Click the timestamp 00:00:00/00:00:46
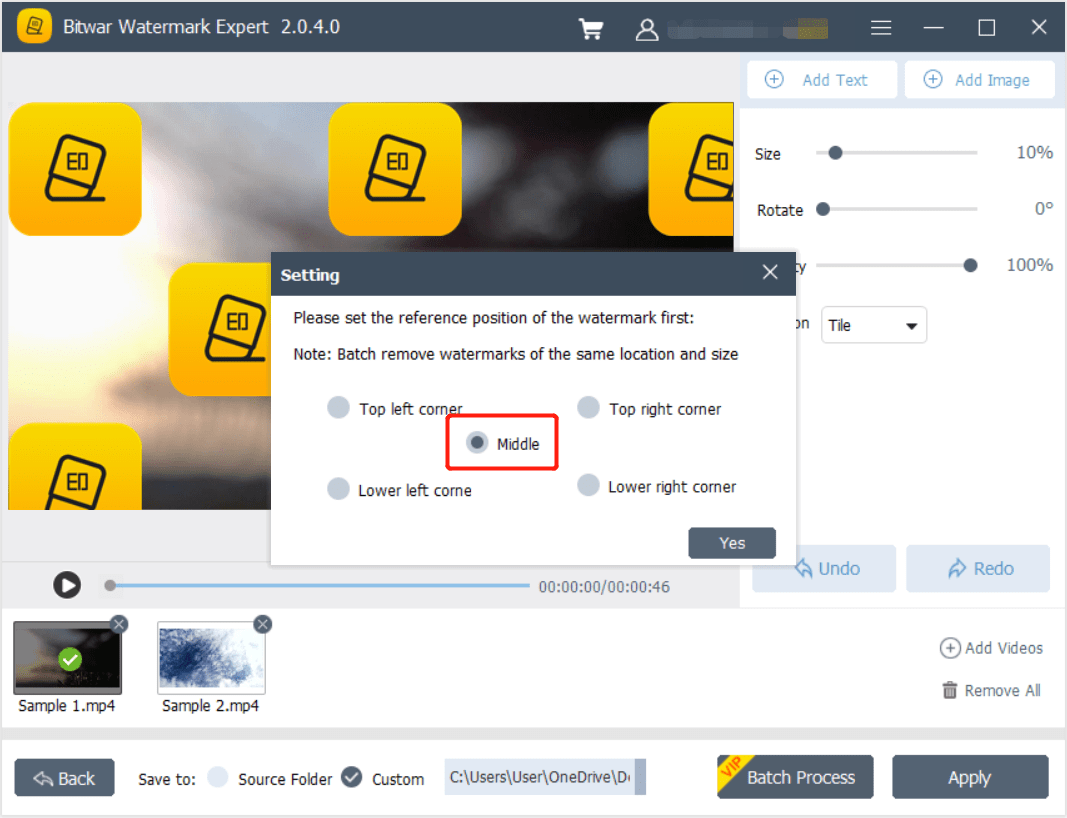The image size is (1067, 818). [x=604, y=587]
